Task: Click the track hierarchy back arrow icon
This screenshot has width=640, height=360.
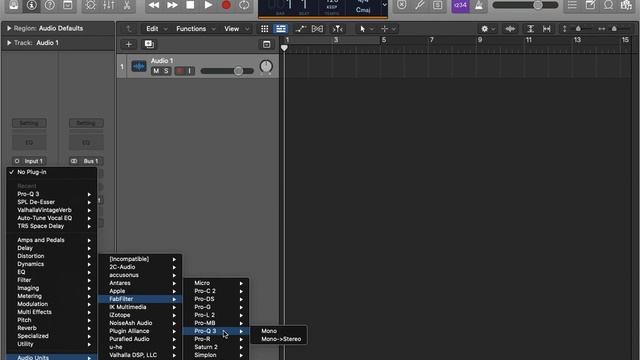Action: click(x=129, y=29)
